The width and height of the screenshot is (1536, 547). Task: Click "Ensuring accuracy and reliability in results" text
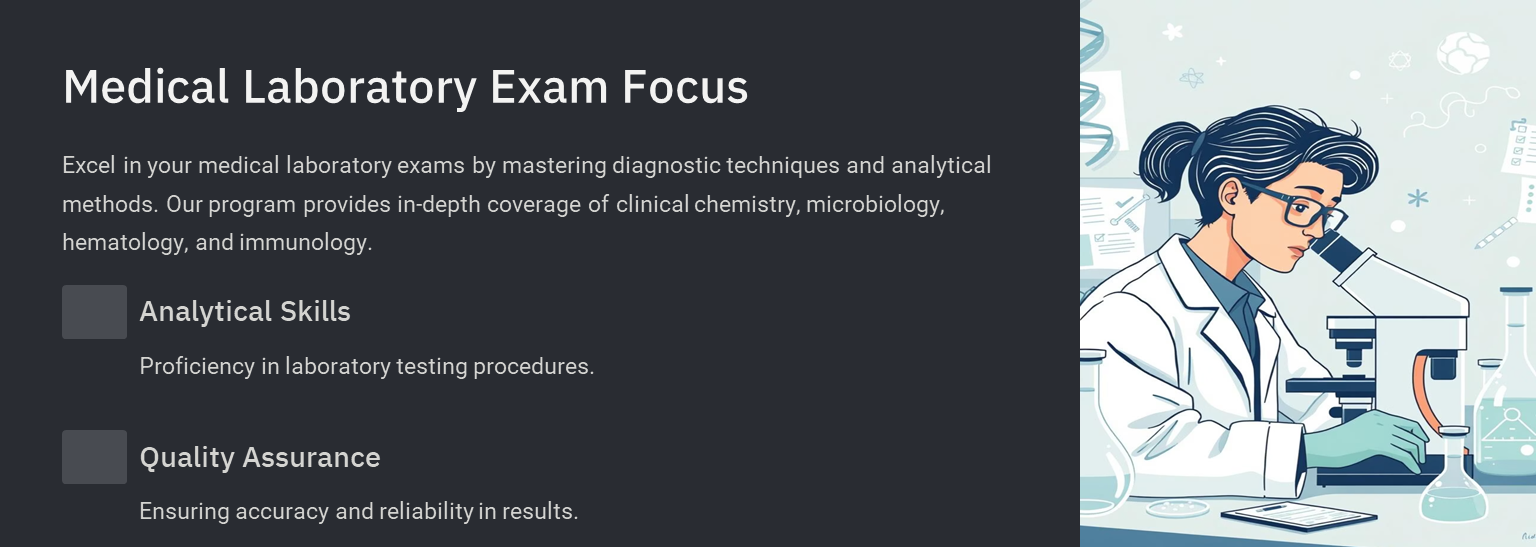[x=359, y=511]
